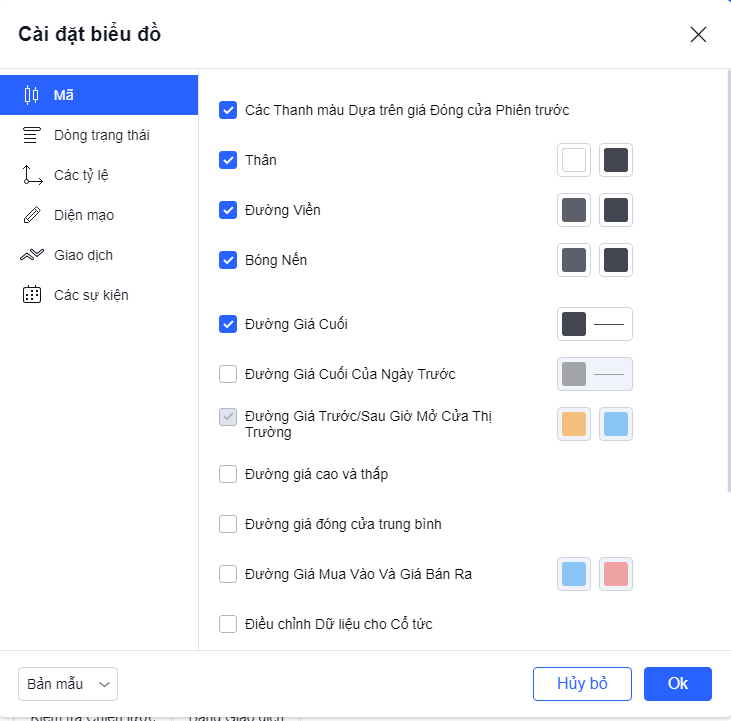
Task: Click the candlestick icon beside Mã
Action: click(32, 95)
